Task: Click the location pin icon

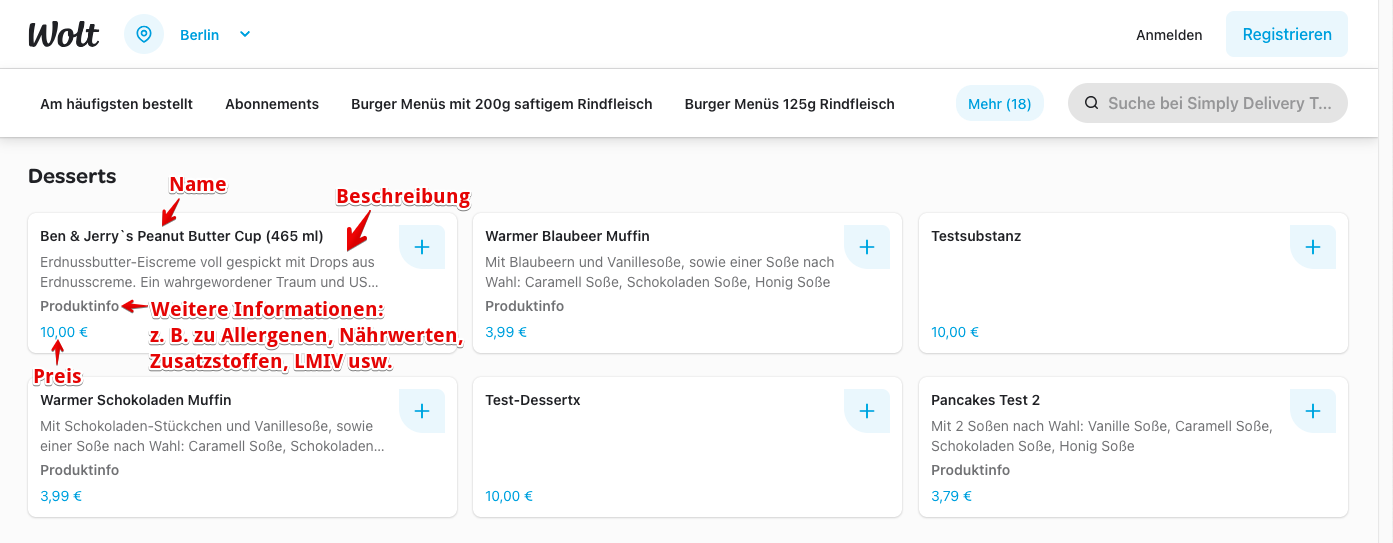Action: coord(144,34)
